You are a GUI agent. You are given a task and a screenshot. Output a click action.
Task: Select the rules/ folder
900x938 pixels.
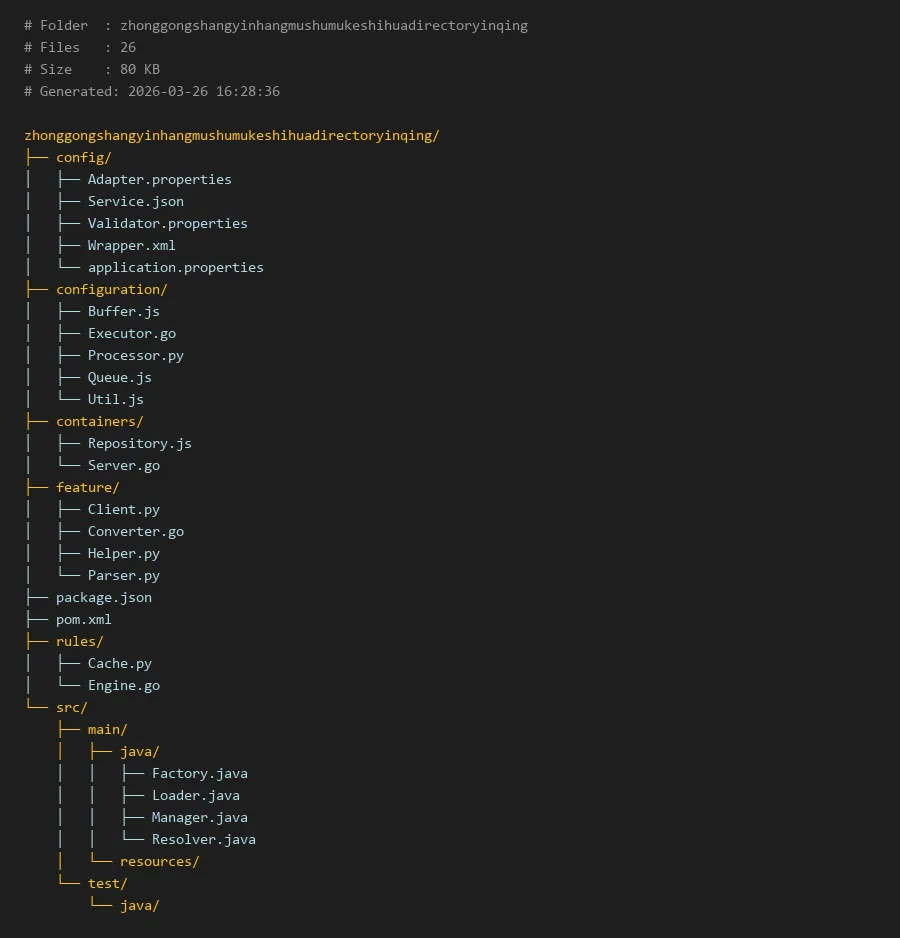[x=79, y=641]
